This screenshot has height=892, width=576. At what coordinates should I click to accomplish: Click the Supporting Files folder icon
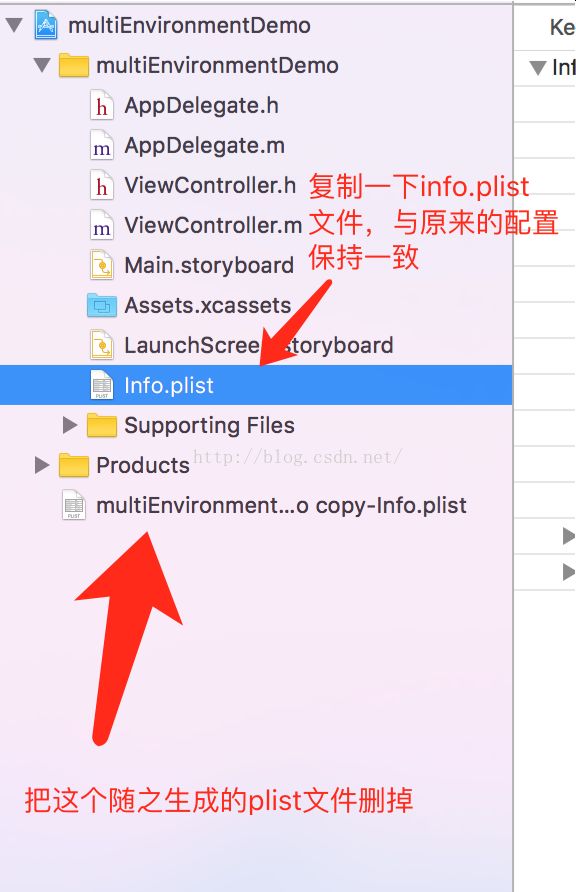coord(102,425)
